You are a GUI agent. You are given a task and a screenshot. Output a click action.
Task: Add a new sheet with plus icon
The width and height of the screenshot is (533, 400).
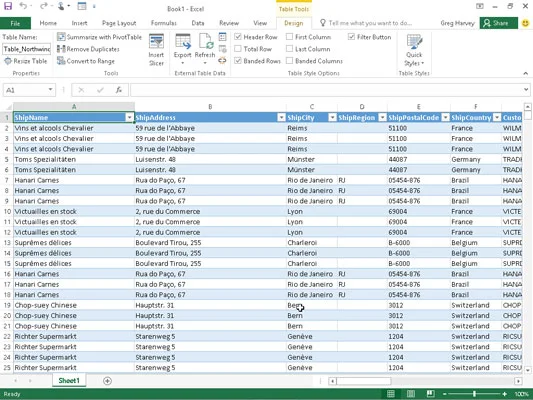(107, 381)
